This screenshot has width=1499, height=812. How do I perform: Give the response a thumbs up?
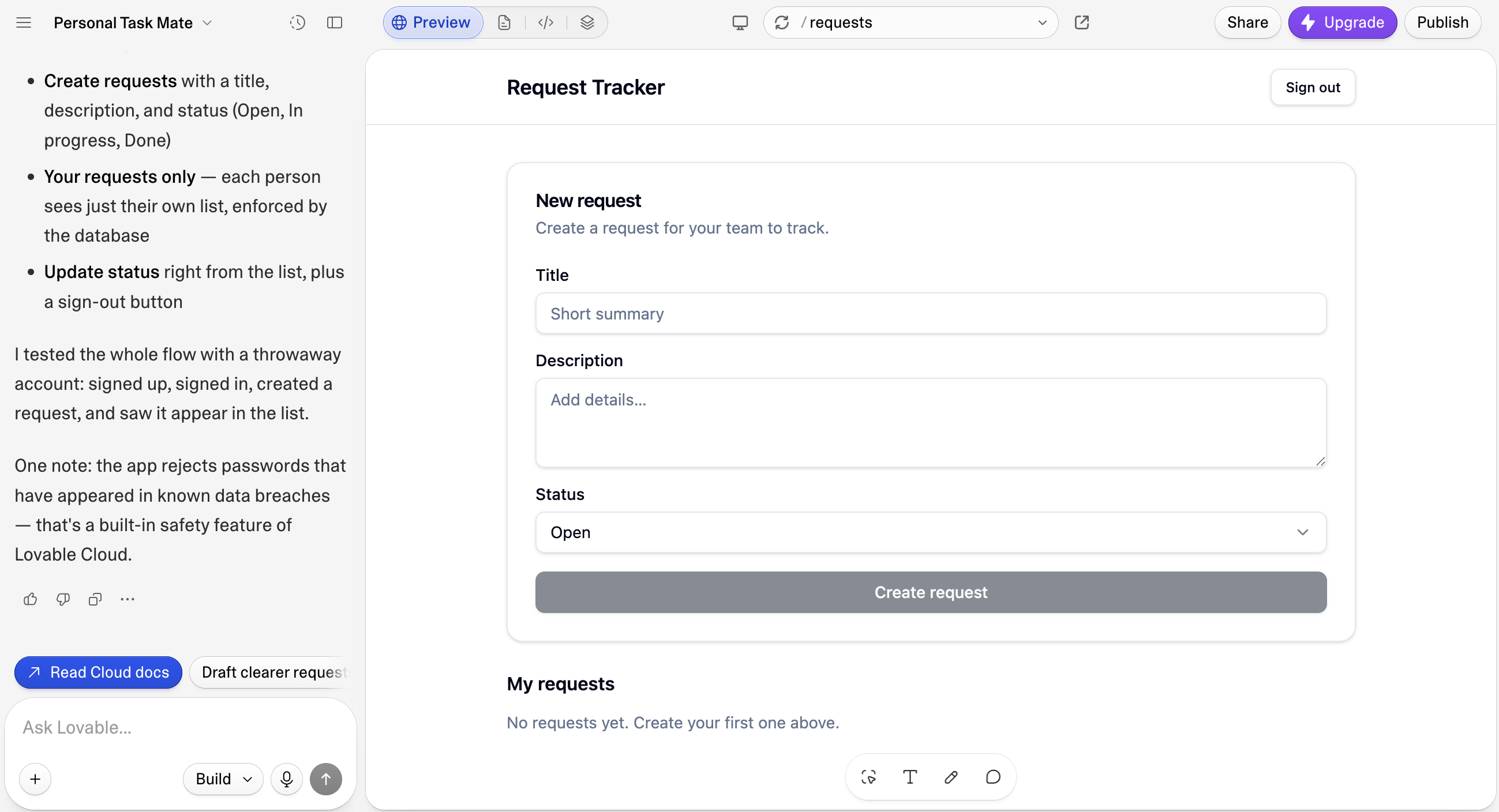(x=30, y=599)
